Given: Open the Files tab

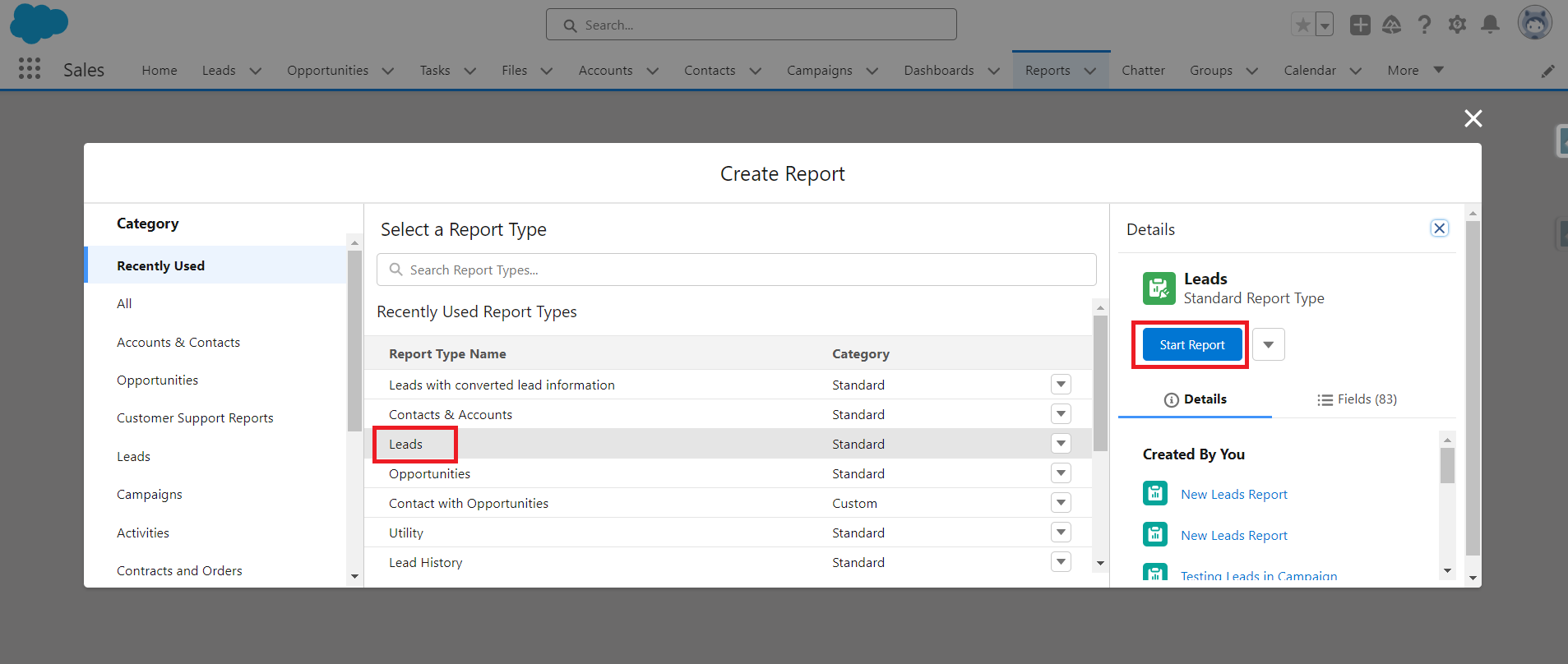Looking at the screenshot, I should 514,71.
